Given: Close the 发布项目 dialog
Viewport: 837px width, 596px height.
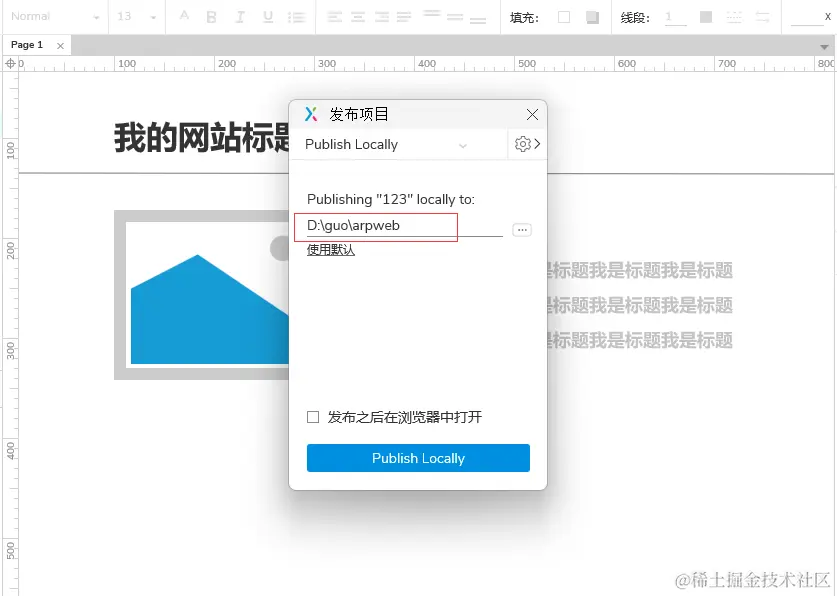Looking at the screenshot, I should tap(532, 115).
